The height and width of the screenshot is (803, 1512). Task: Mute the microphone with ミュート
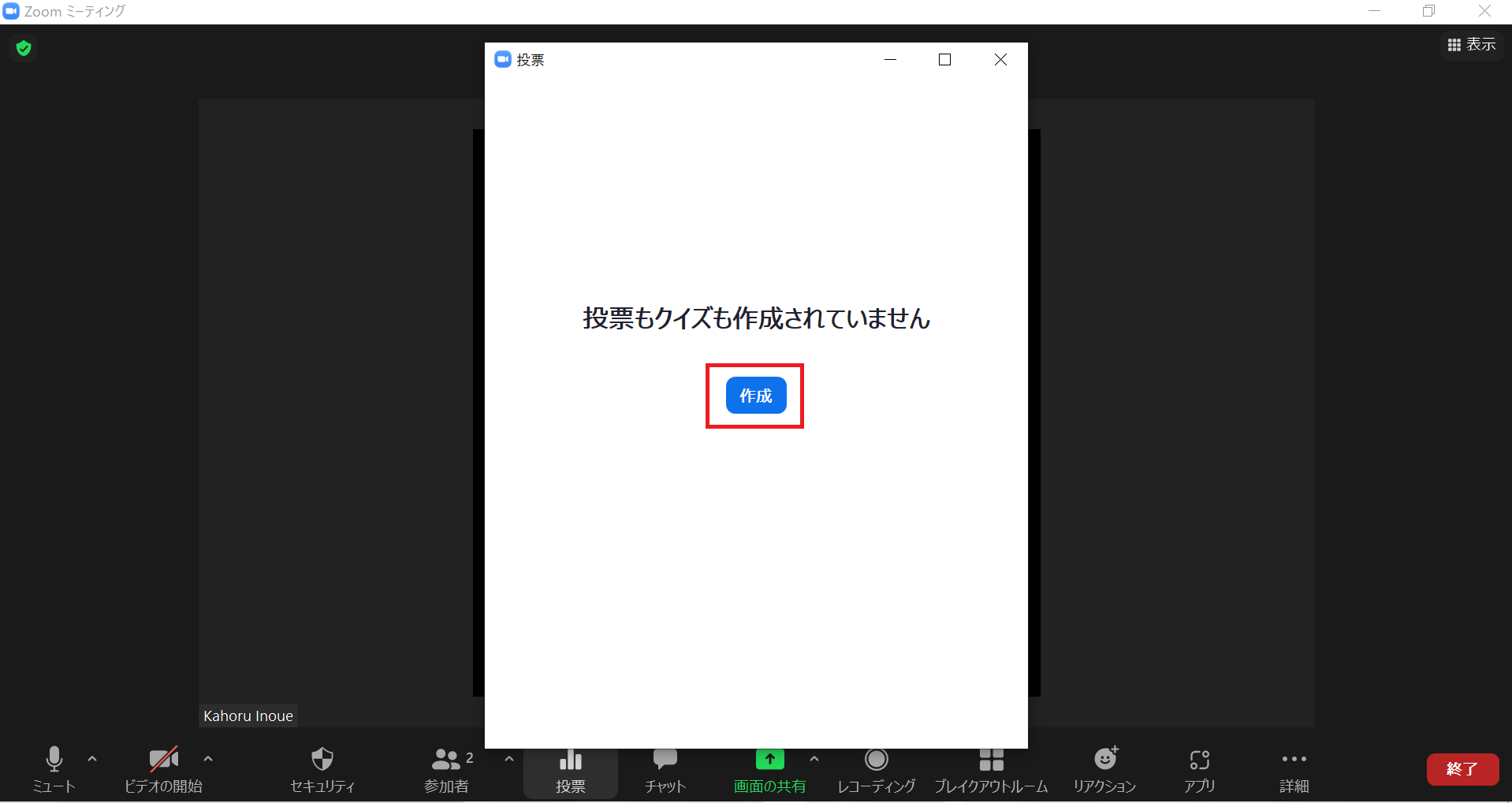tap(54, 768)
